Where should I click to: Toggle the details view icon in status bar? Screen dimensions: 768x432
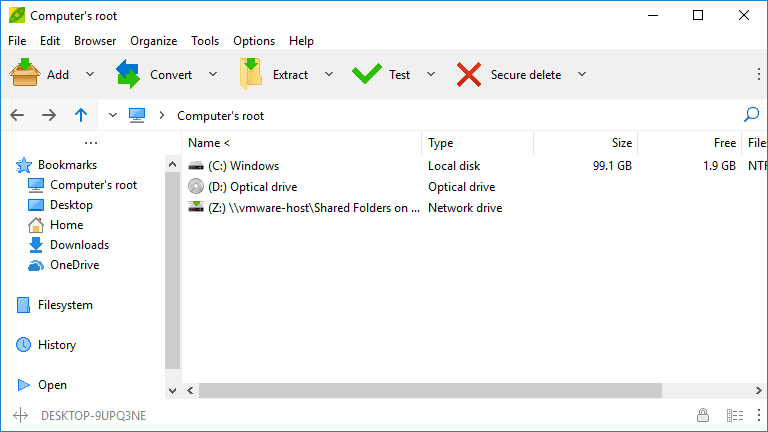coord(735,415)
